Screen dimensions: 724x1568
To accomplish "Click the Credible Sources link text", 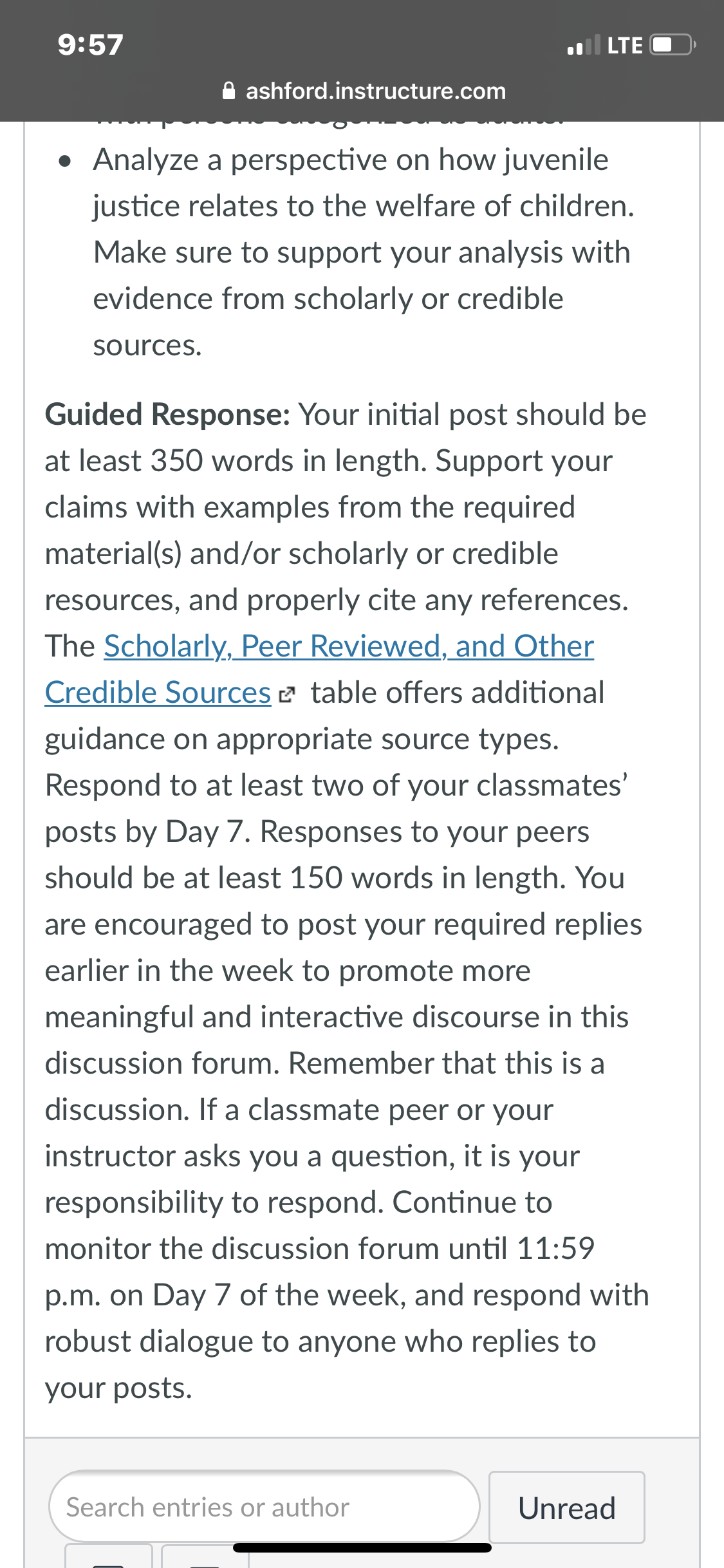I will [x=158, y=693].
